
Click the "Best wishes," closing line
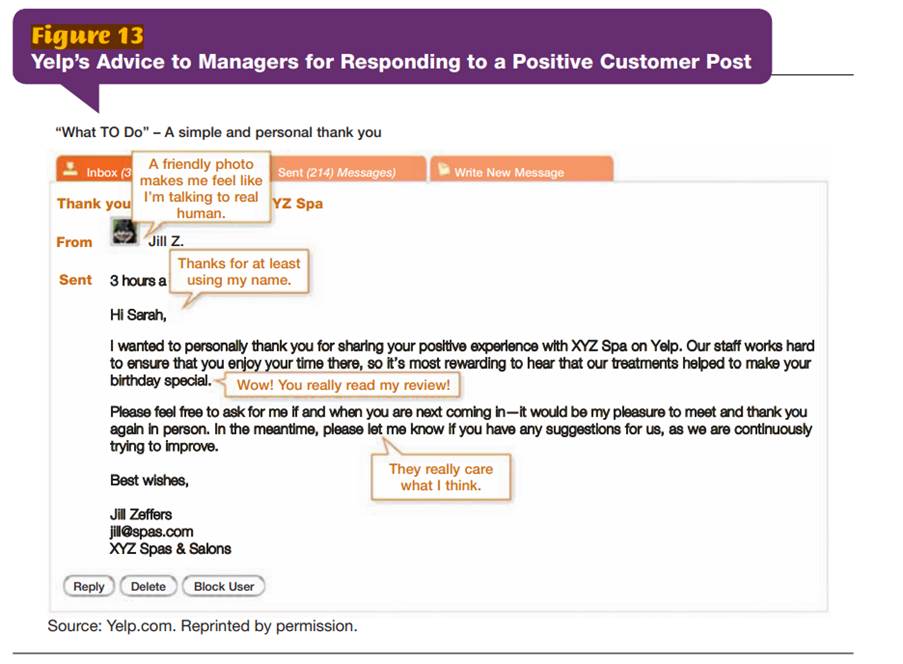click(149, 481)
